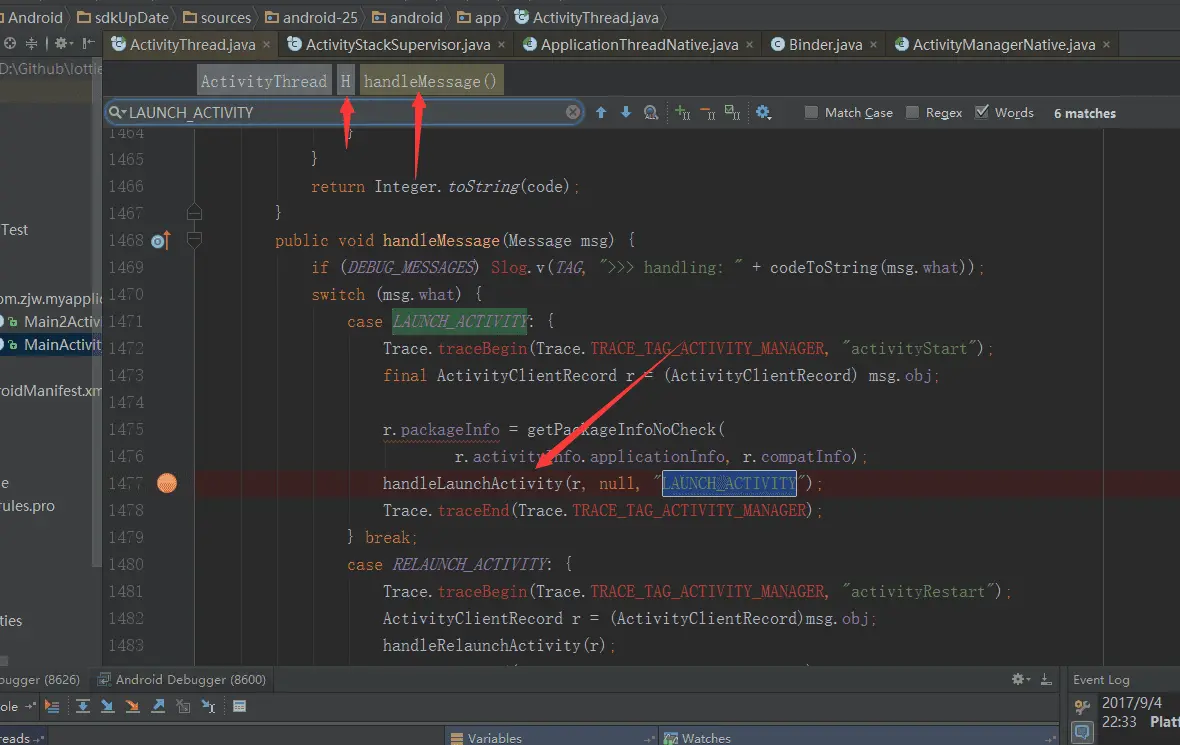
Task: Open search history magnifier dropdown
Action: pyautogui.click(x=117, y=112)
